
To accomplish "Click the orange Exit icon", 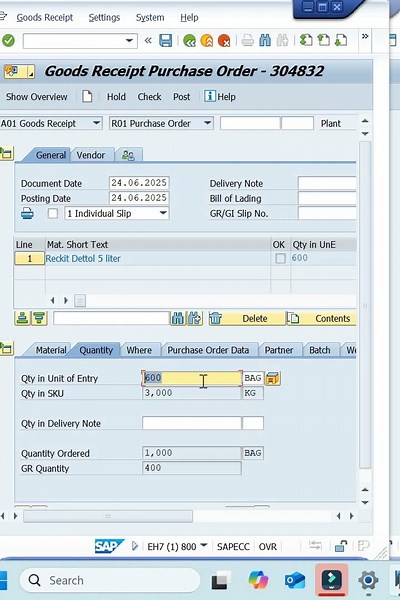I will point(207,40).
